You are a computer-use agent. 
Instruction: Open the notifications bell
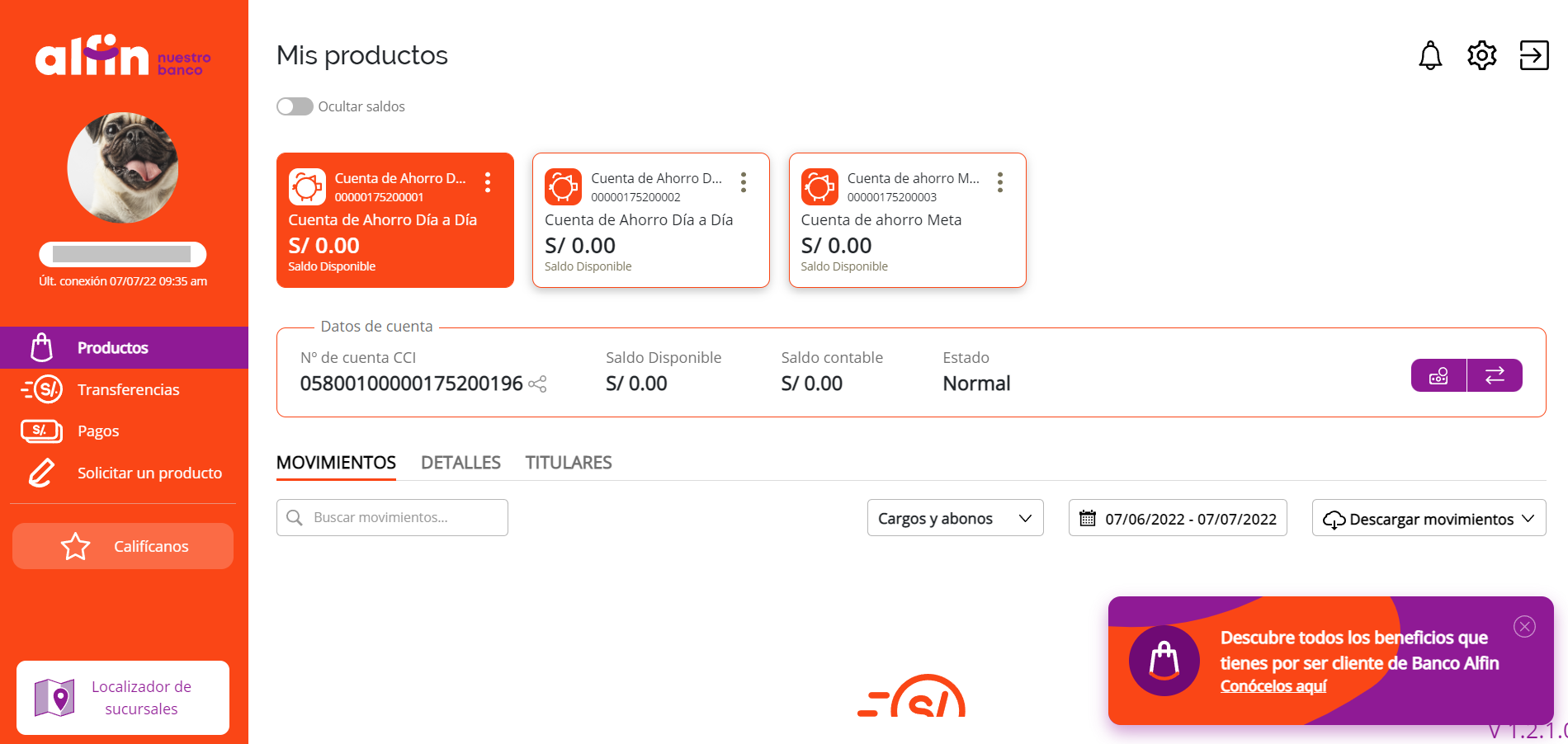(1430, 55)
